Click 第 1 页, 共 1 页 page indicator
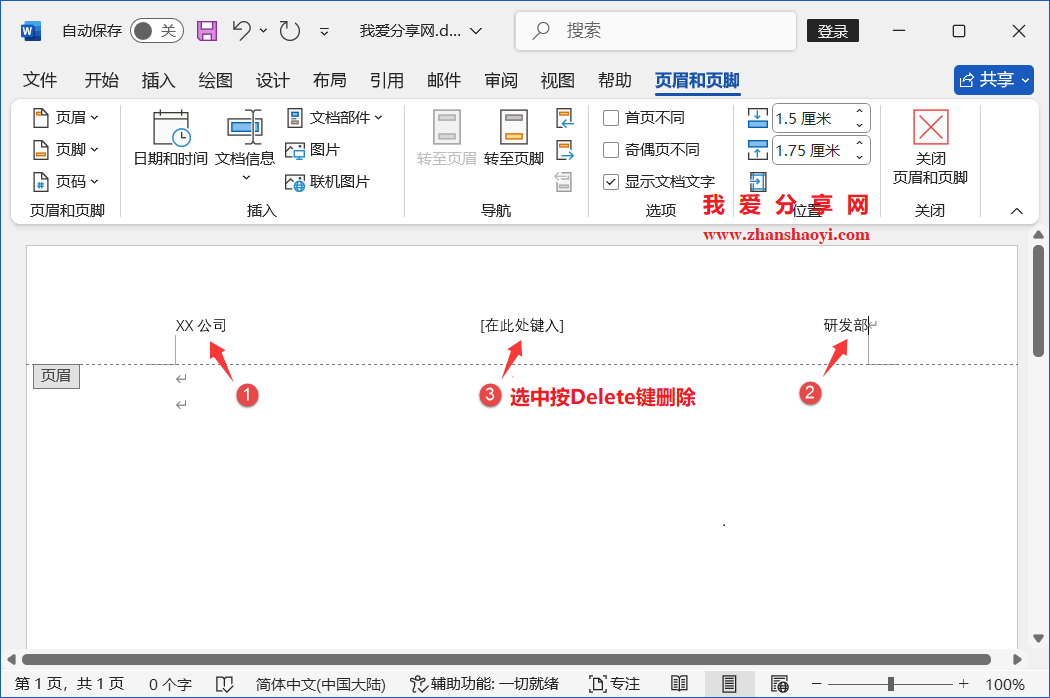This screenshot has width=1050, height=698. pyautogui.click(x=70, y=684)
